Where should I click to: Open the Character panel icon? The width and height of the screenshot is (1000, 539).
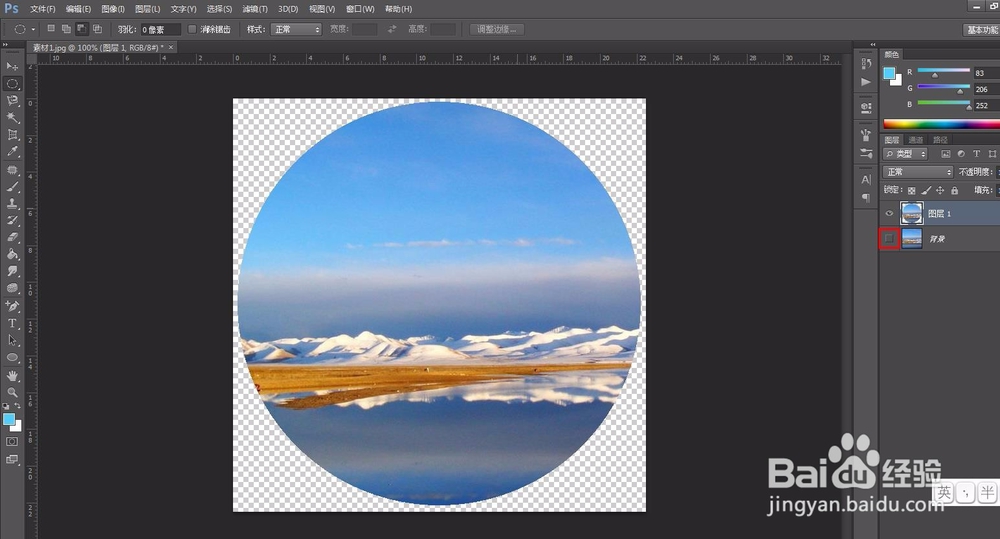[866, 180]
